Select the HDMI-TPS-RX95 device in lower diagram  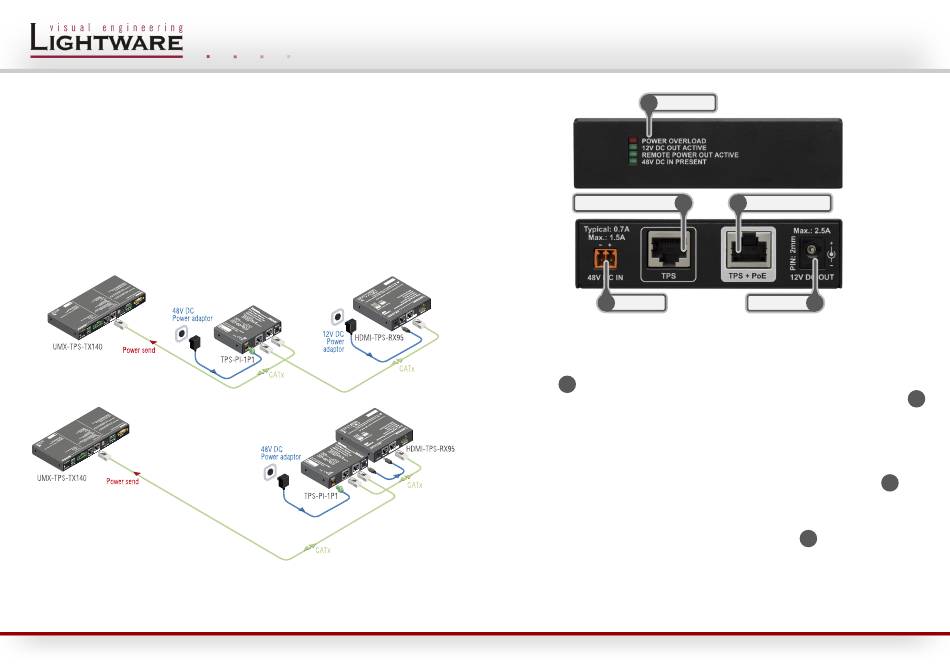pyautogui.click(x=374, y=434)
